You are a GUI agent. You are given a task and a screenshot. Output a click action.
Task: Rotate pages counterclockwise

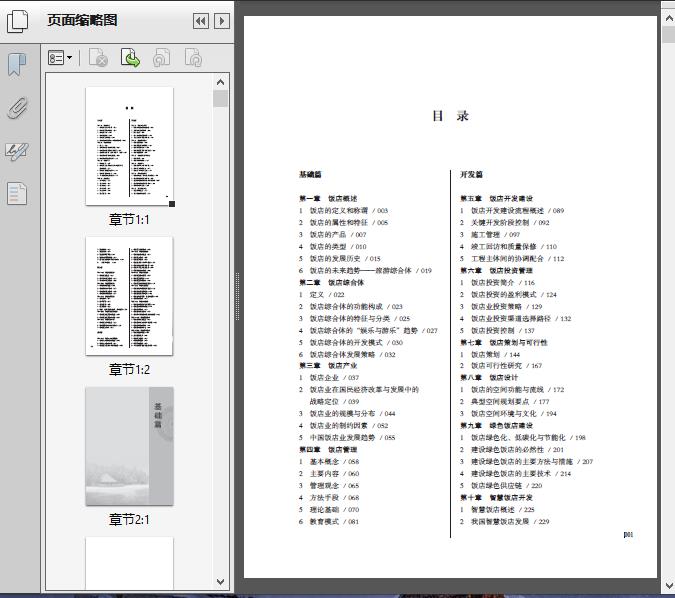point(161,59)
